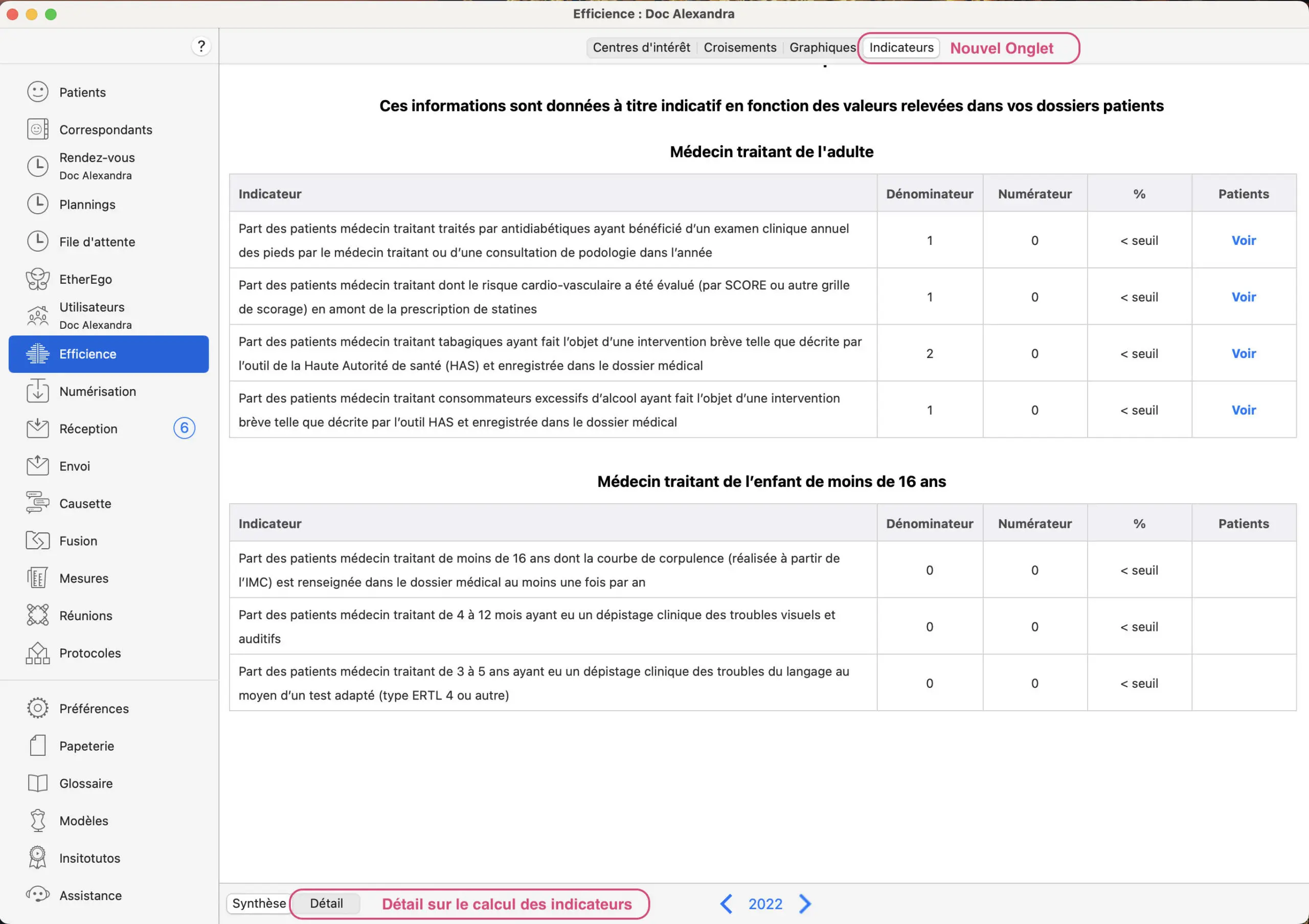Image resolution: width=1309 pixels, height=924 pixels.
Task: Click the adult table Patients column header
Action: [1244, 194]
